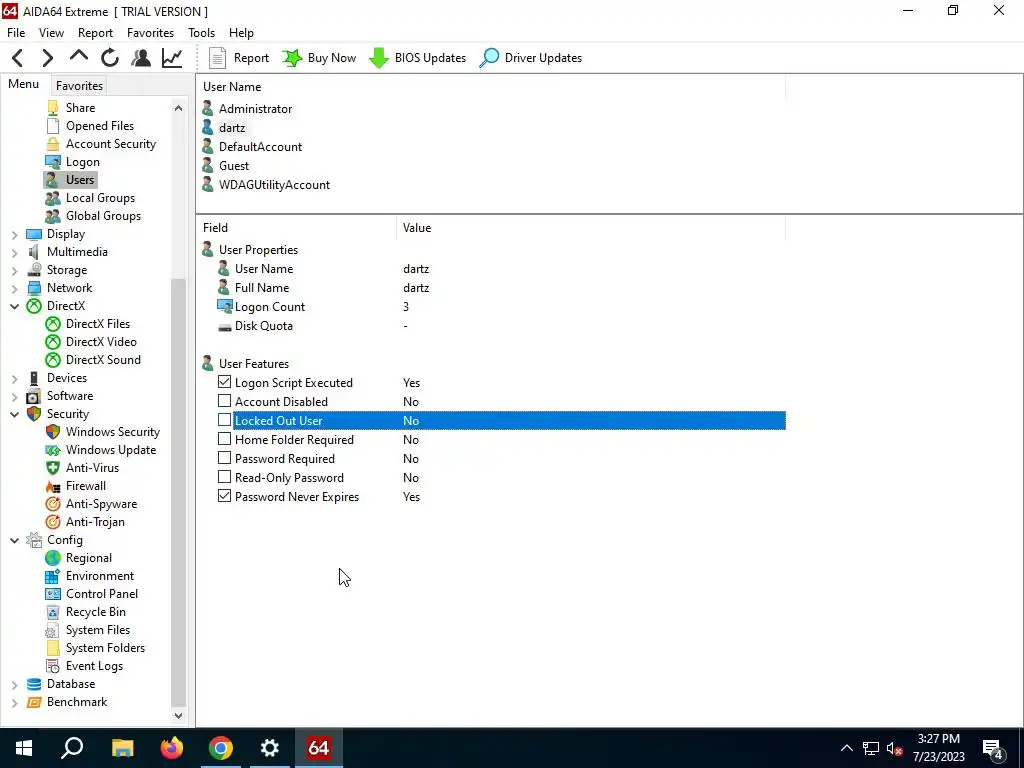Switch to the Favorites tab in sidebar
This screenshot has height=768, width=1024.
pos(79,86)
